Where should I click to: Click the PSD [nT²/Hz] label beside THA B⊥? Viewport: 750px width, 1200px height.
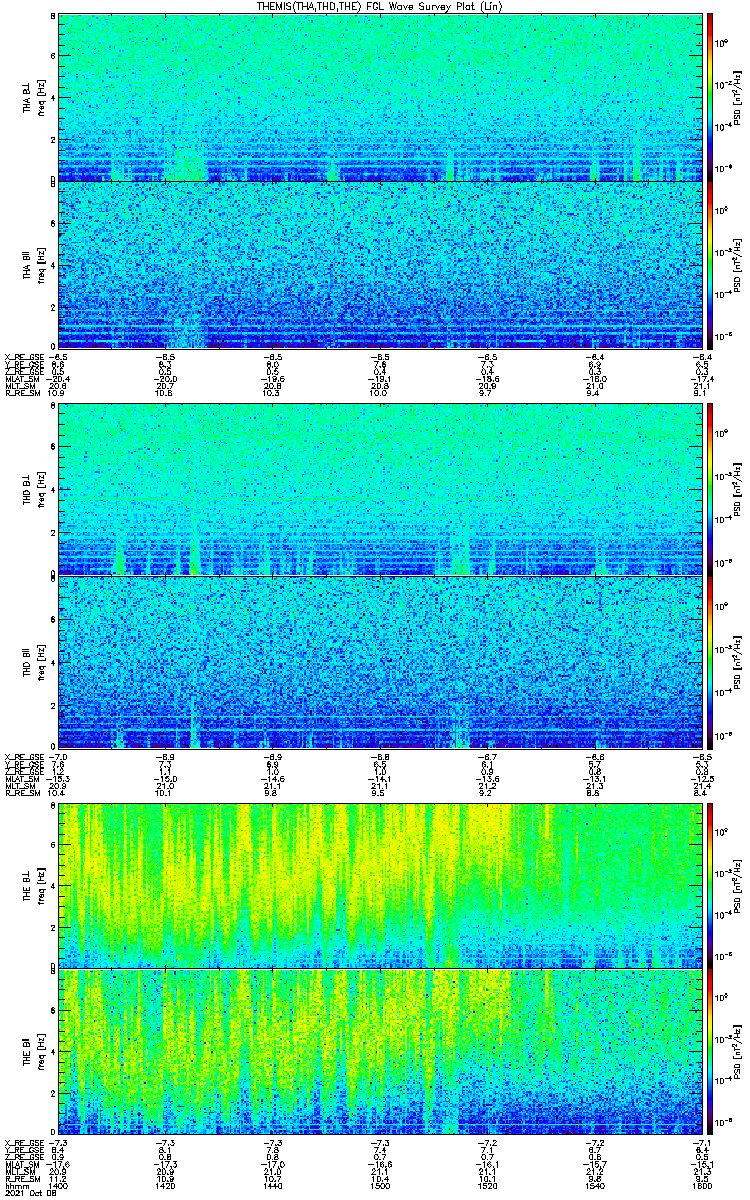(738, 98)
